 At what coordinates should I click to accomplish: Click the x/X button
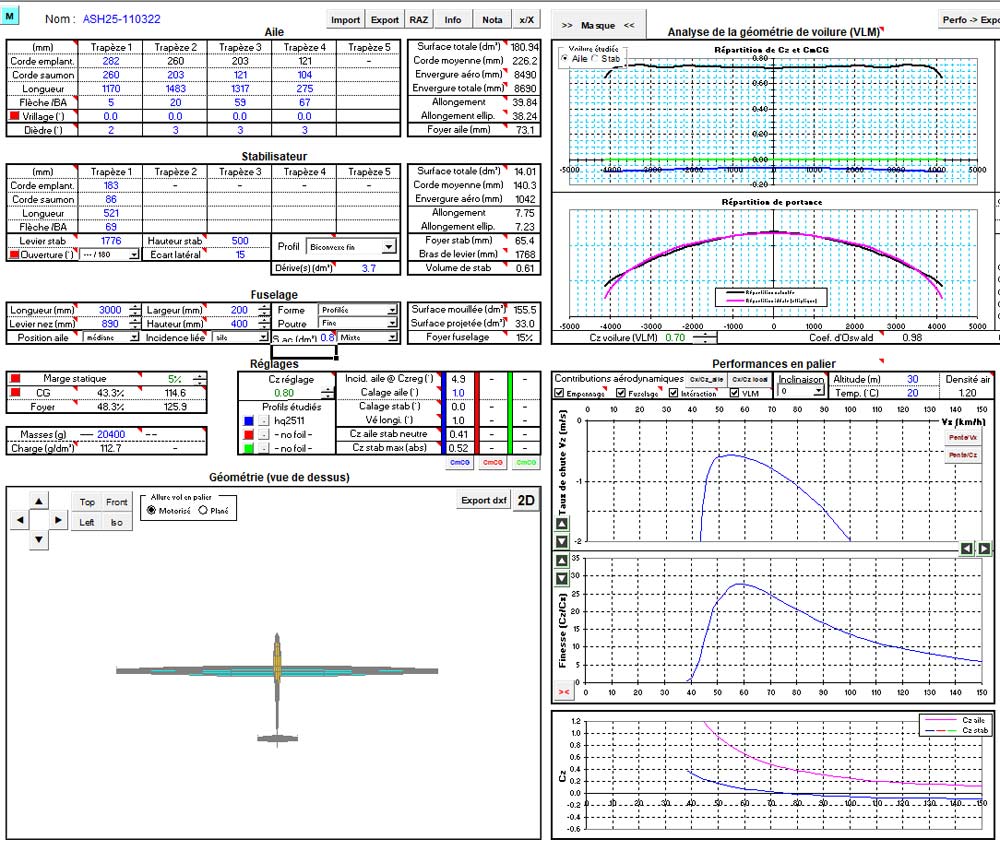click(x=526, y=20)
